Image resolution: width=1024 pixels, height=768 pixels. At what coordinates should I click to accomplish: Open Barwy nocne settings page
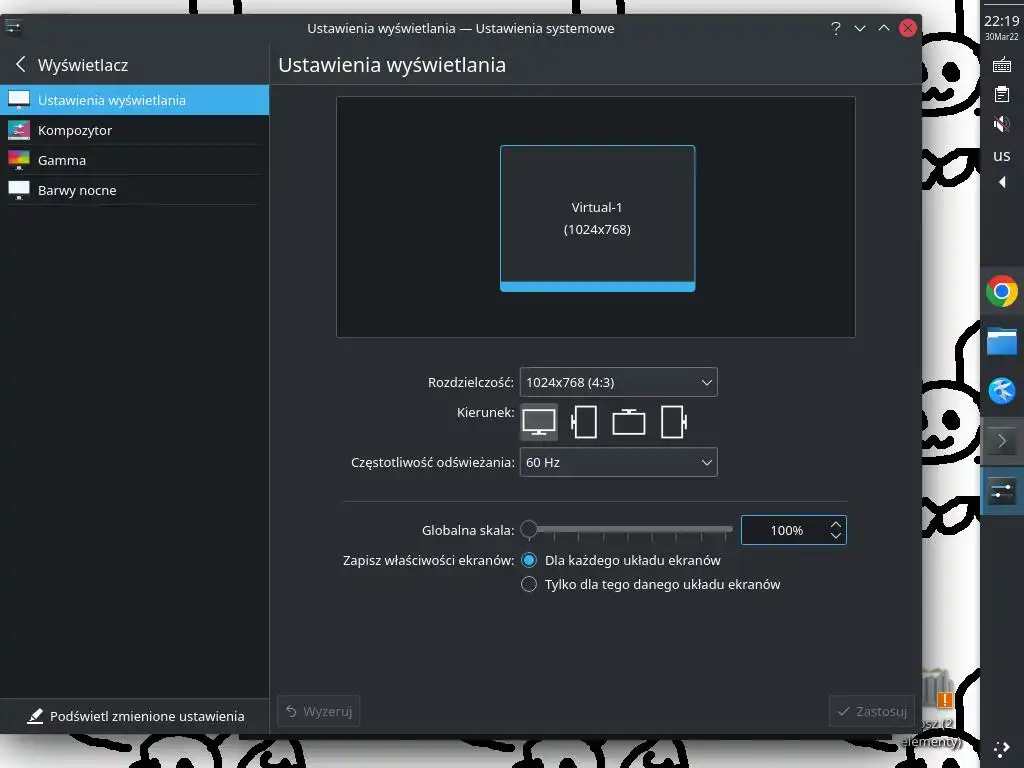135,190
